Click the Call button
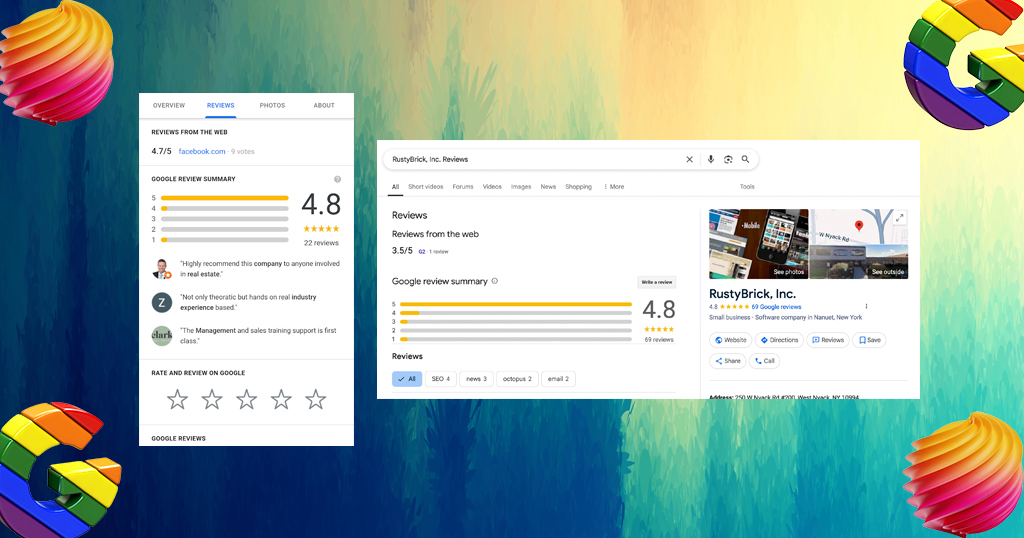Image resolution: width=1024 pixels, height=538 pixels. pos(764,361)
